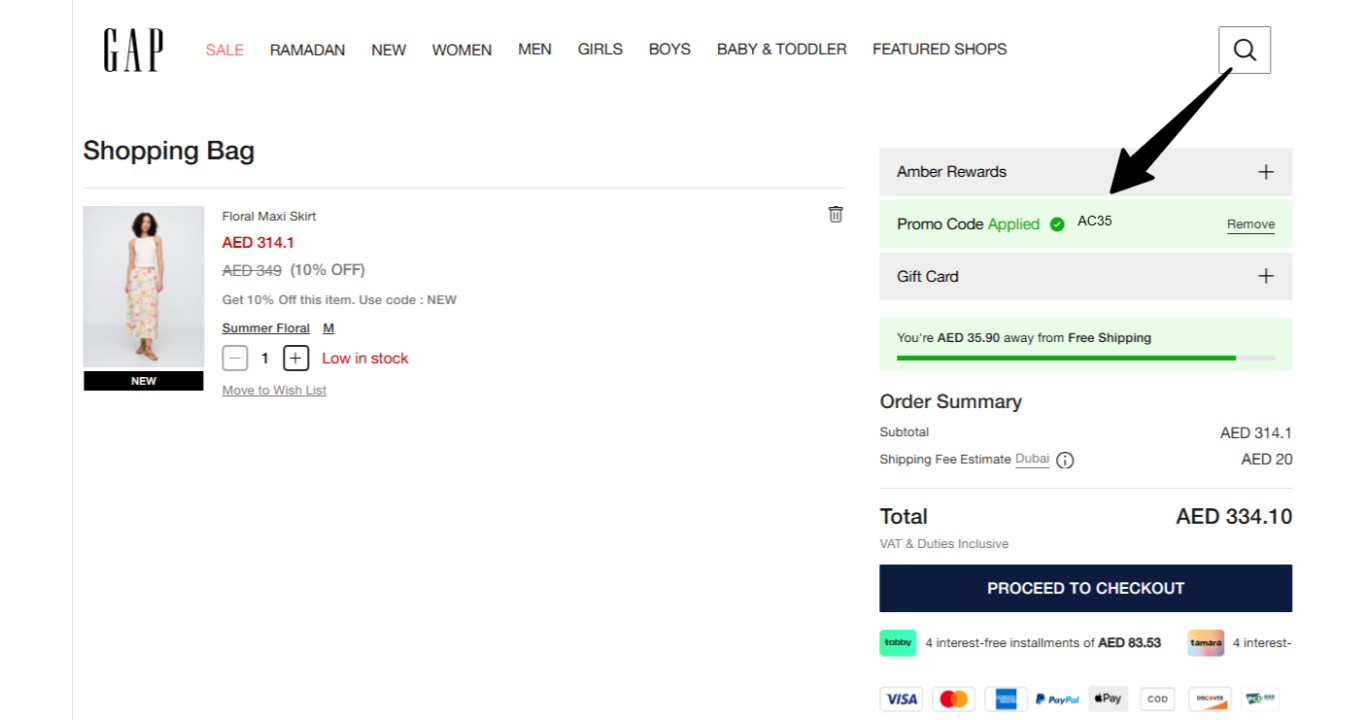Screen dimensions: 1368x720
Task: Open the RAMADAN menu
Action: tap(307, 50)
